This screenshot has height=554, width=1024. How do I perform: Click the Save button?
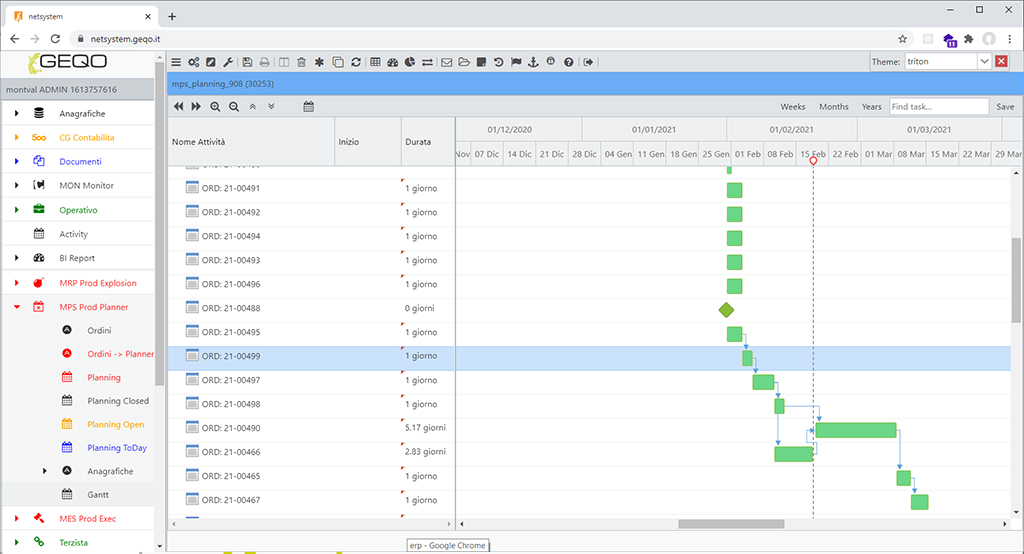pos(1004,107)
